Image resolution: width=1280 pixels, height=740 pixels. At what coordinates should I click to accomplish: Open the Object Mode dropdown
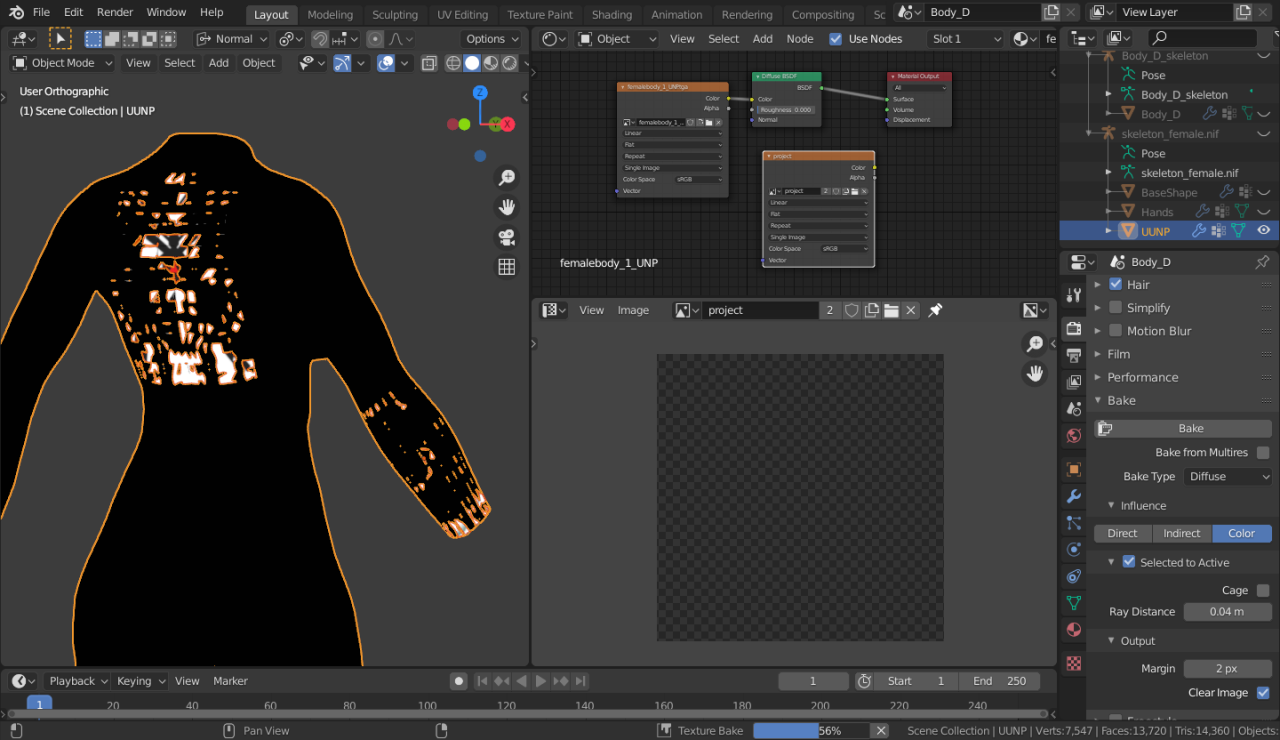(x=60, y=63)
